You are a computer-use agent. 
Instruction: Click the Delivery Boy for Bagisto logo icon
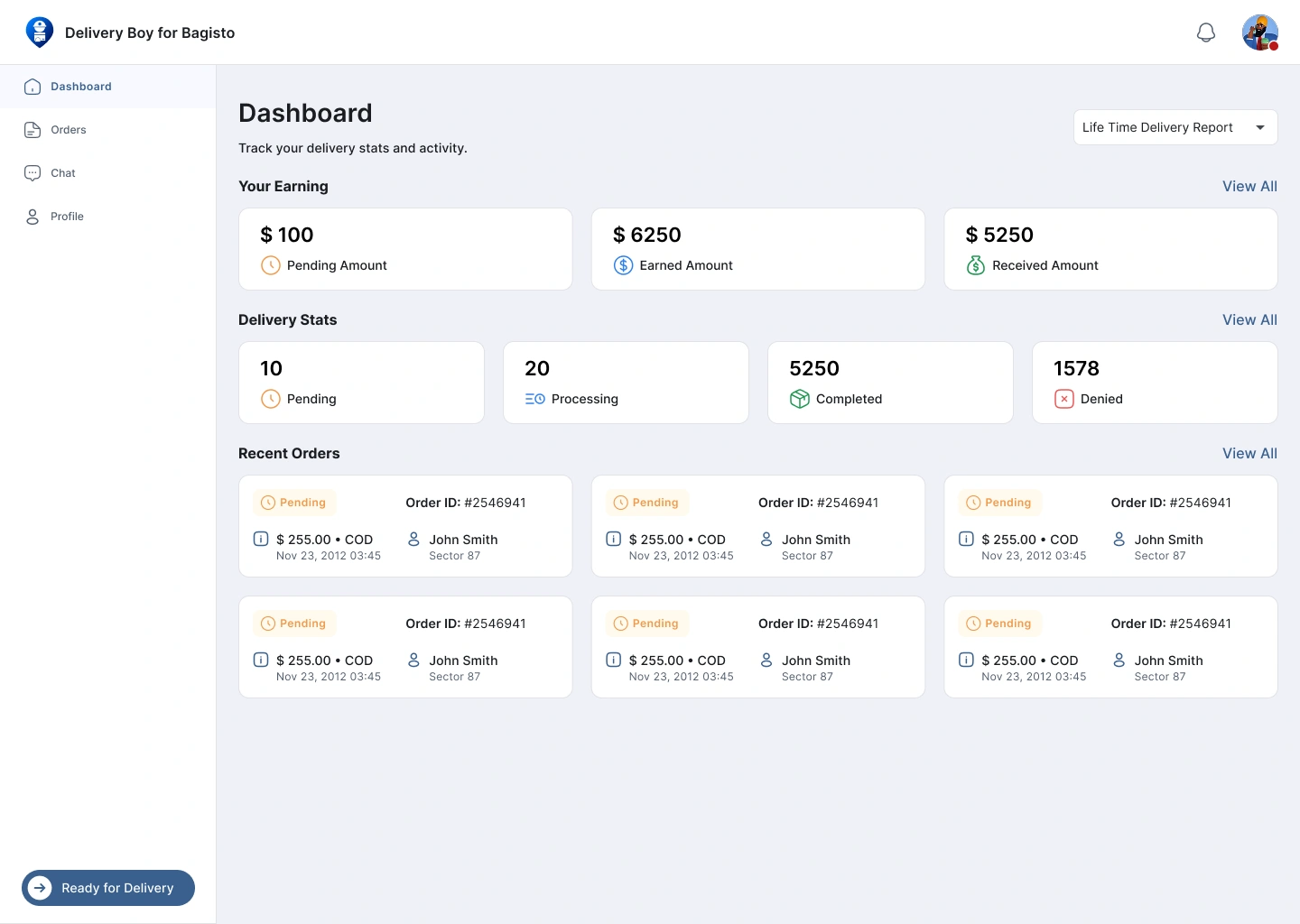pyautogui.click(x=40, y=32)
